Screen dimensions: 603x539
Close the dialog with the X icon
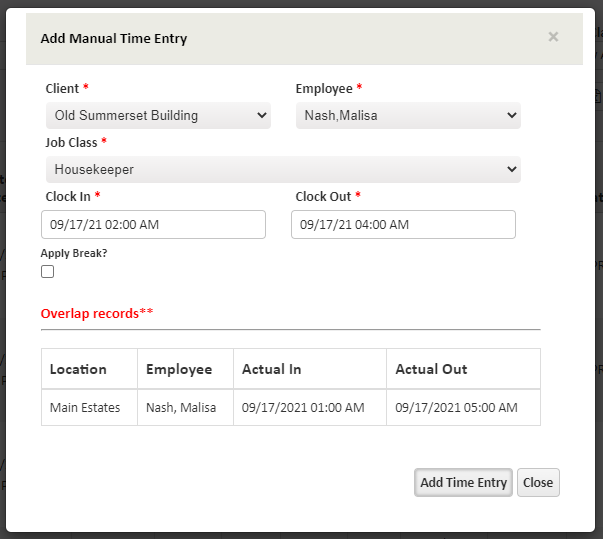point(553,37)
